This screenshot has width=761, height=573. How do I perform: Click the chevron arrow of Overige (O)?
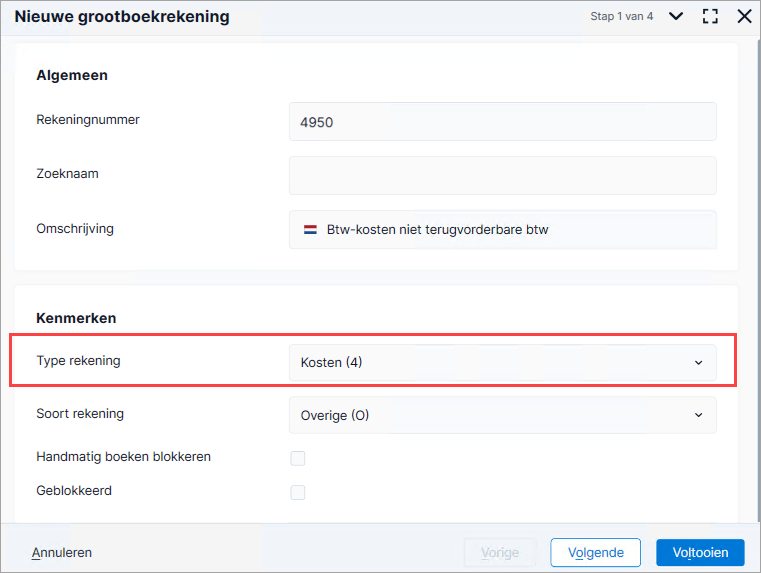698,415
